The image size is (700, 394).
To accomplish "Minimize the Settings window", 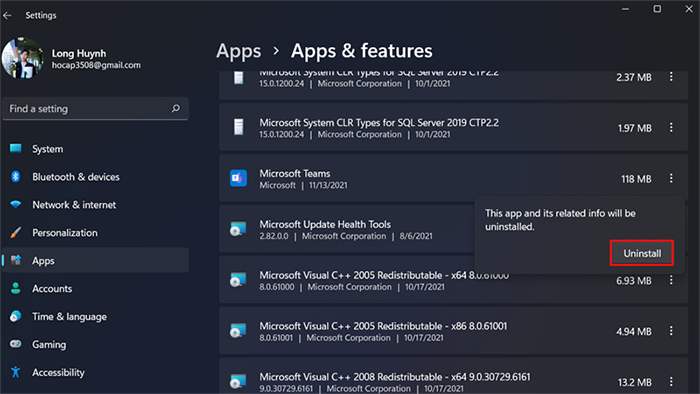I will pyautogui.click(x=625, y=9).
